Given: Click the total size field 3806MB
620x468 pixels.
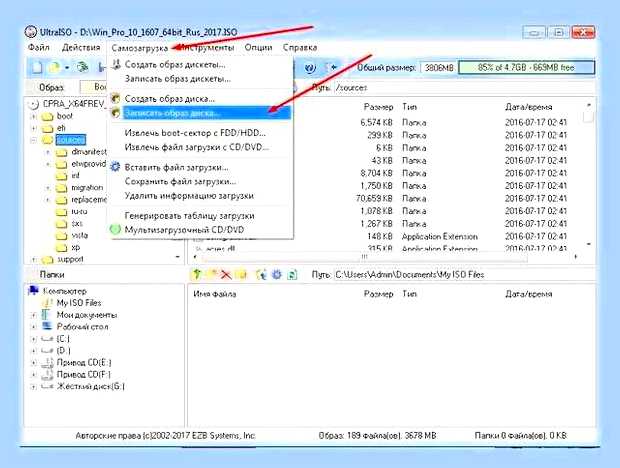Looking at the screenshot, I should 439,68.
